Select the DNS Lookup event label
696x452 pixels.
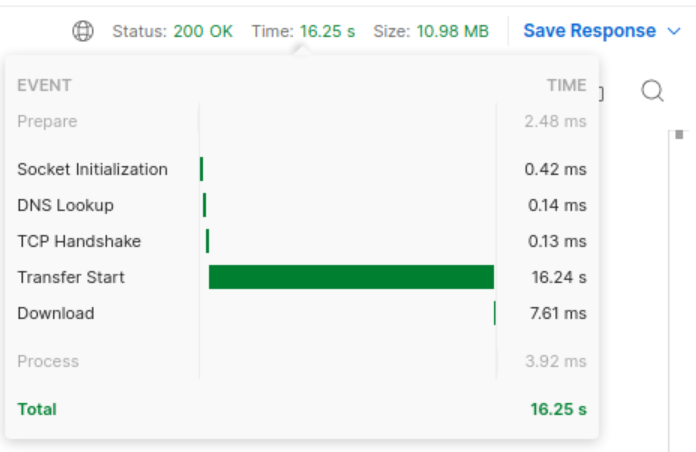(x=65, y=205)
